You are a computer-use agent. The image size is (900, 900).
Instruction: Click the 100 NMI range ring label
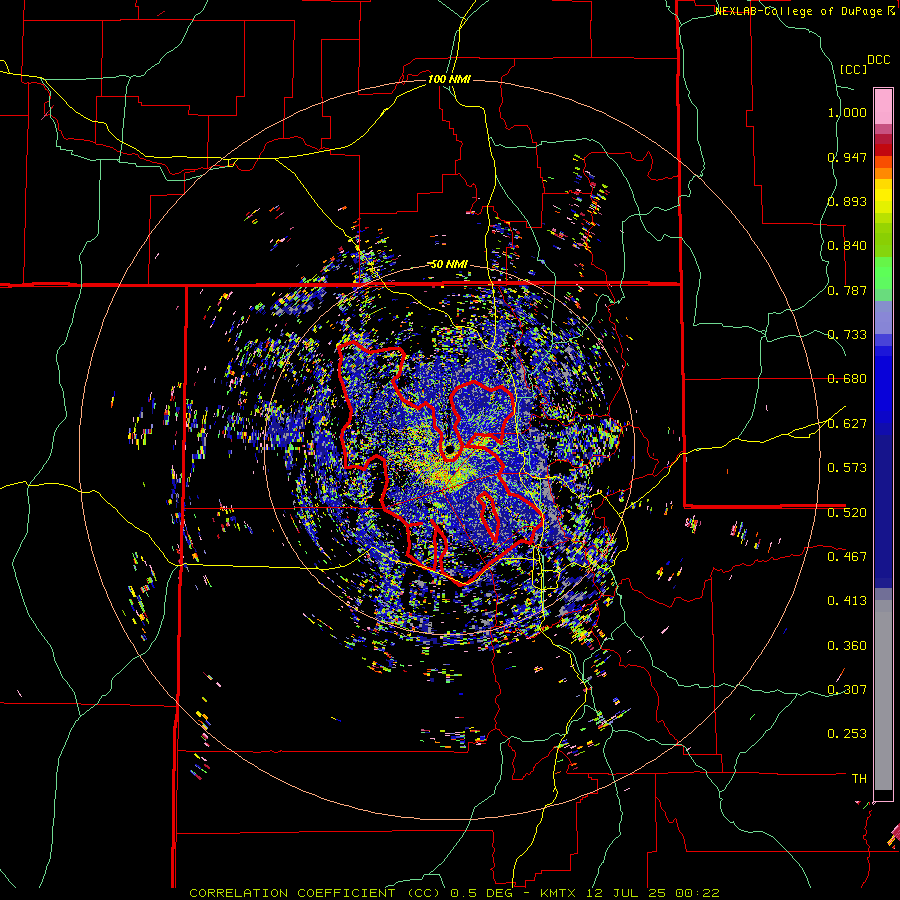click(449, 79)
